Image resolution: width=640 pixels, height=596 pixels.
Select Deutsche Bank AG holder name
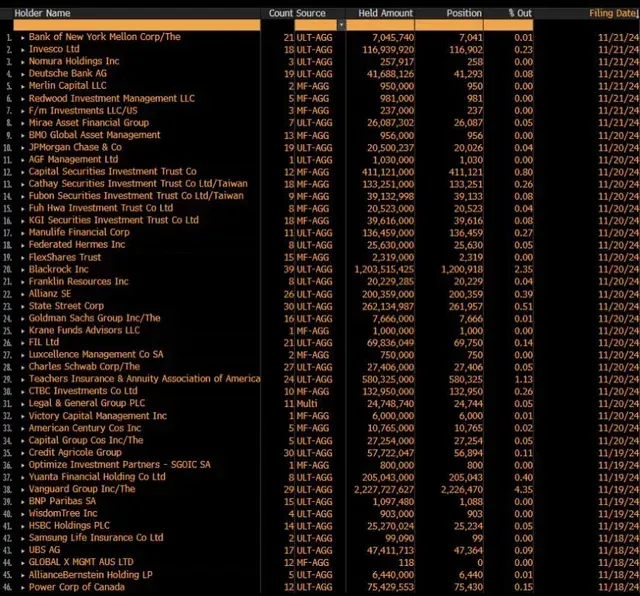68,73
